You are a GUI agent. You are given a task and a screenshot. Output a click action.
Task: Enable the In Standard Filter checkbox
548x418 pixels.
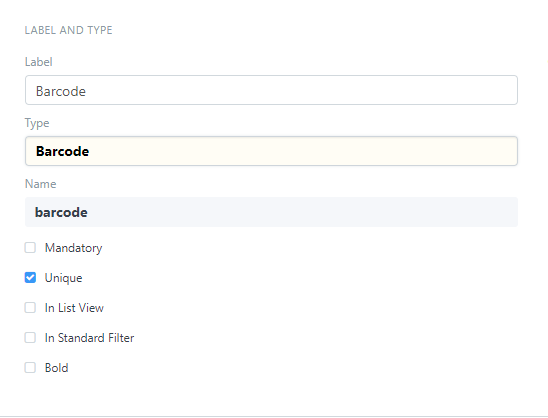(30, 338)
